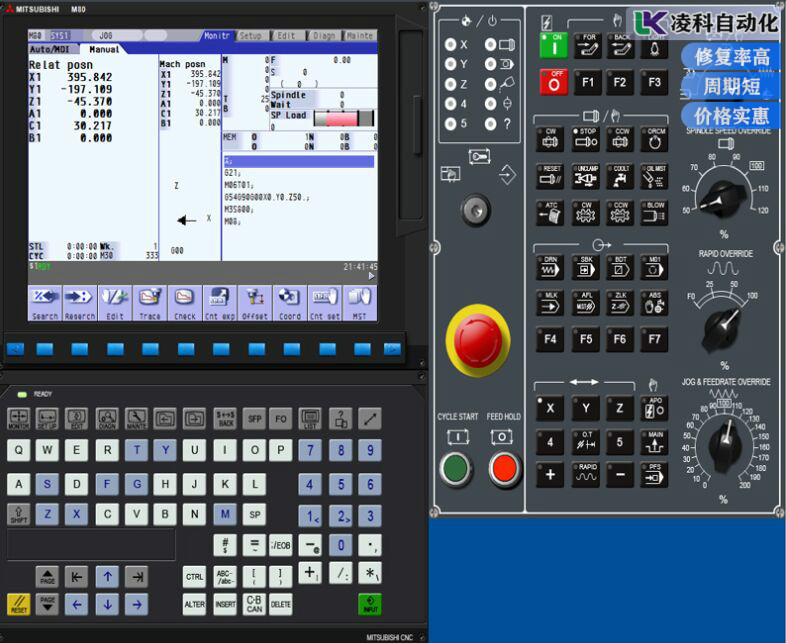Open the Offset softkey on the screen
Viewport: 786px width, 643px height.
point(255,303)
